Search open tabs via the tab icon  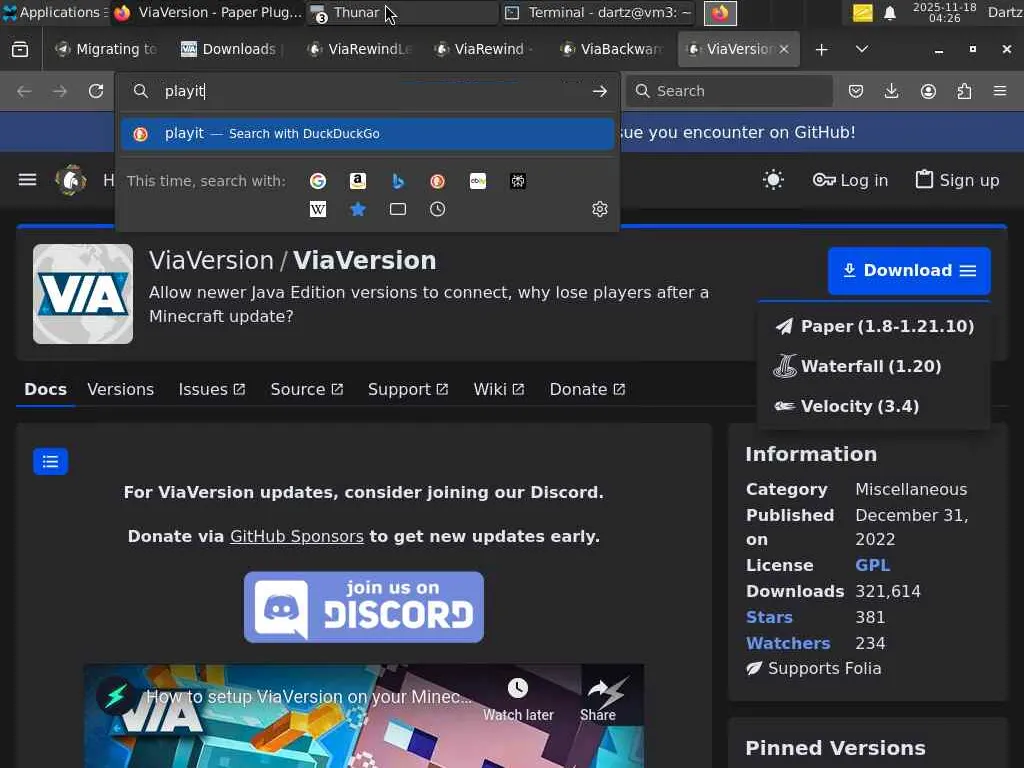point(398,209)
